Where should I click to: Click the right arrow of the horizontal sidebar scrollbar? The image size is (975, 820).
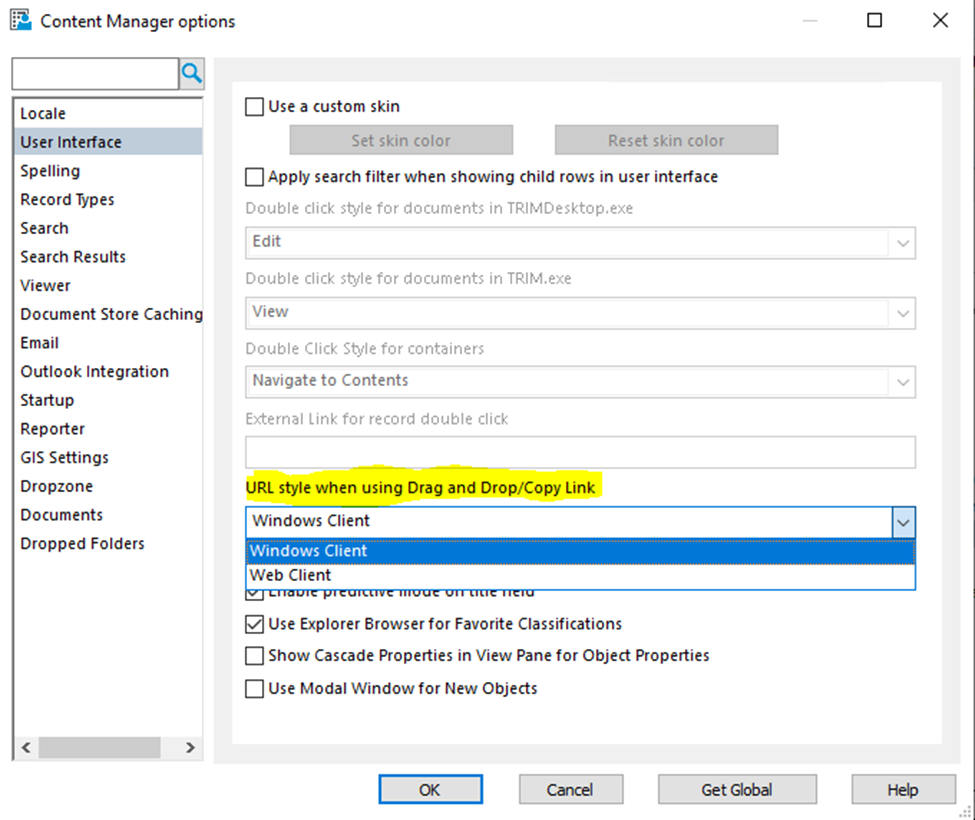click(x=190, y=747)
